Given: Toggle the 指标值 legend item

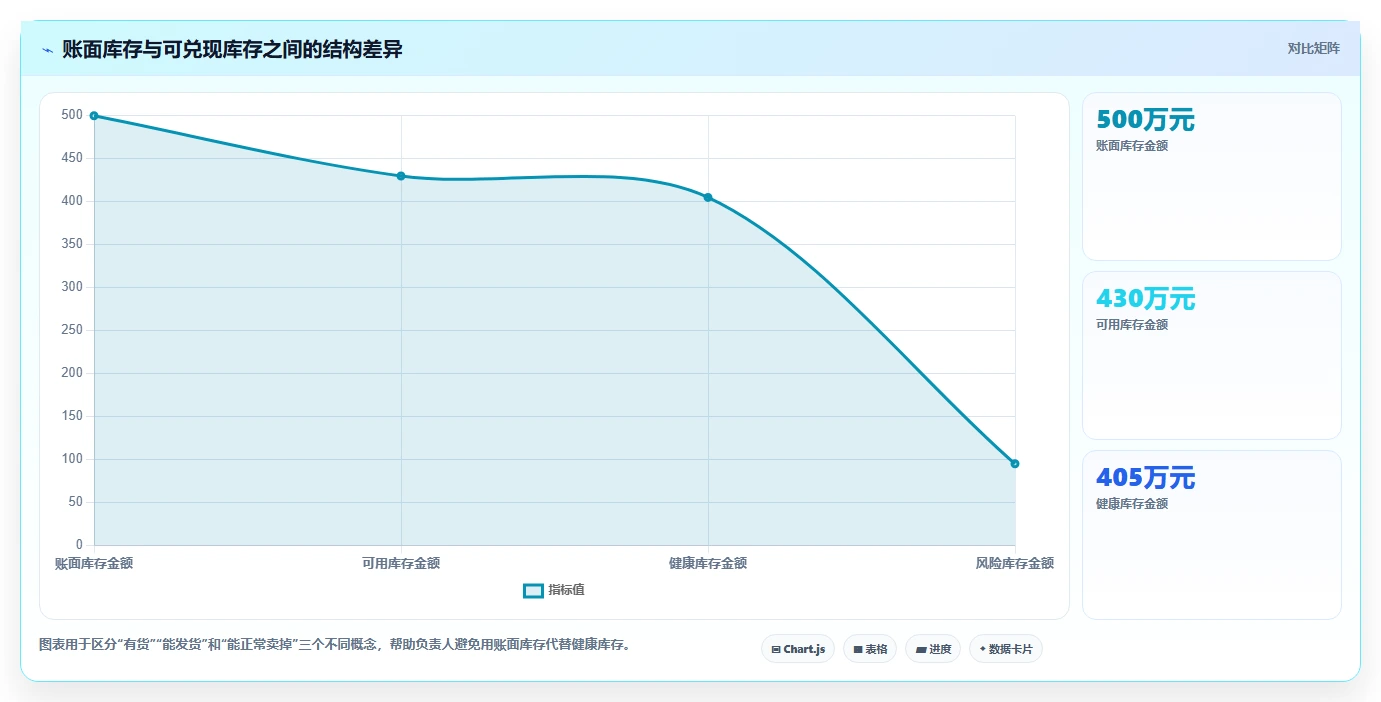Looking at the screenshot, I should 554,590.
